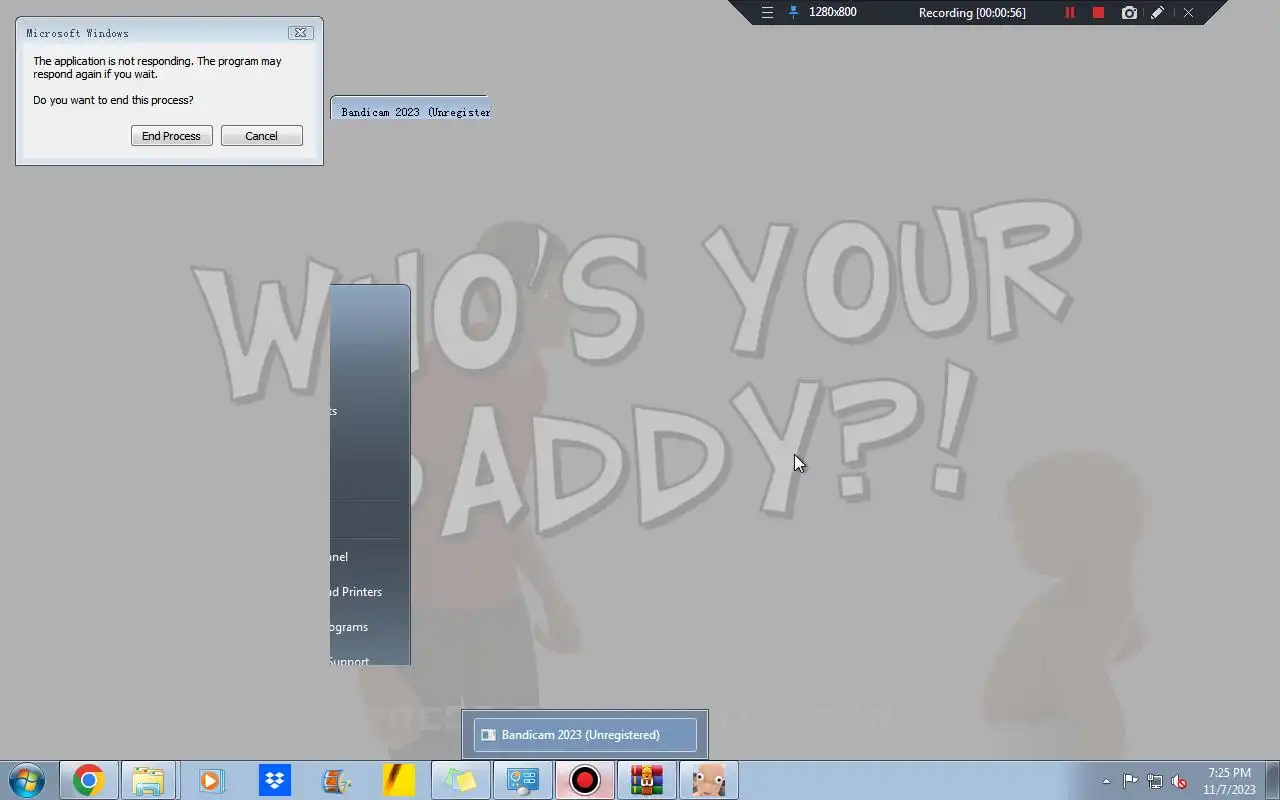Launch Google Chrome from taskbar
Screen dimensions: 1280x800
tap(88, 780)
